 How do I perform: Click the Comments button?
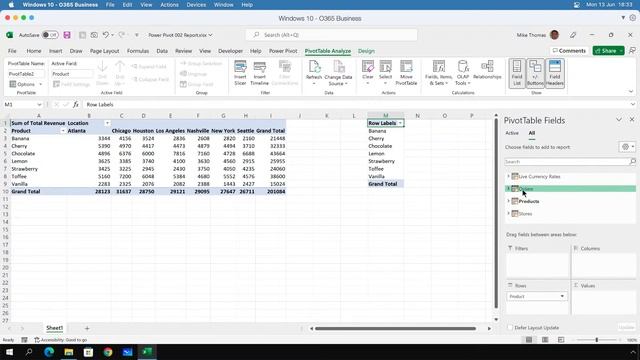pos(569,51)
